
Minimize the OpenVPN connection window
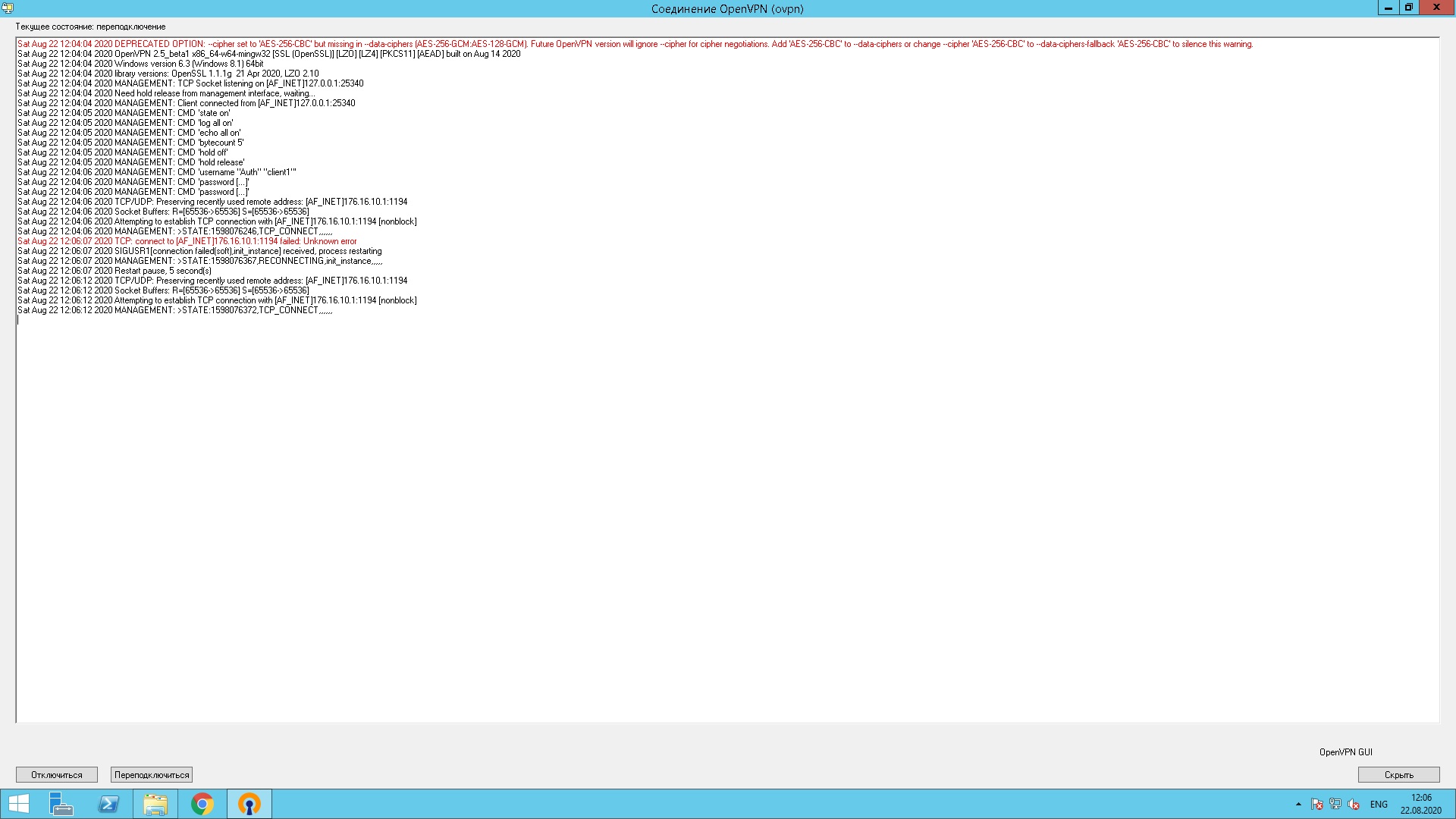coord(1388,8)
